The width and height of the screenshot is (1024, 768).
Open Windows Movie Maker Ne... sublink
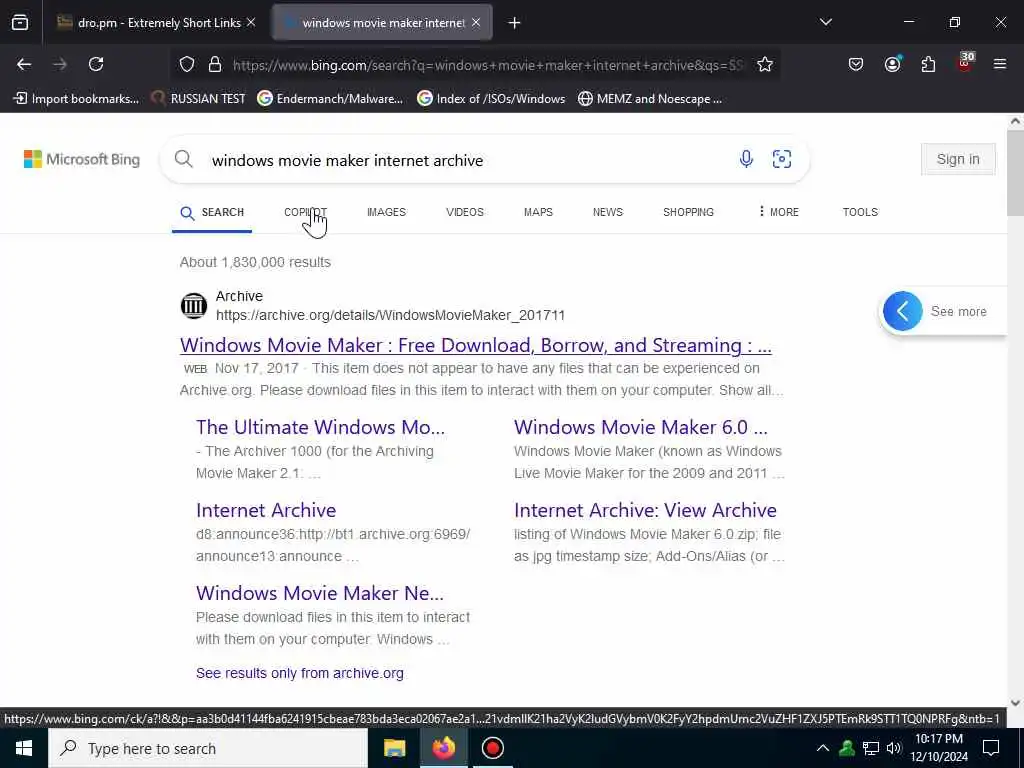tap(319, 593)
